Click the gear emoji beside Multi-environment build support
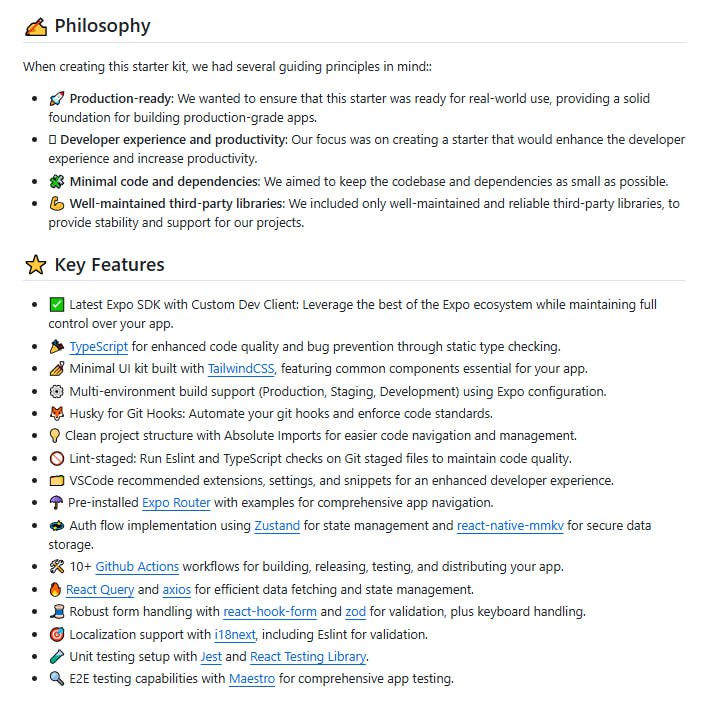712x702 pixels. pos(57,392)
